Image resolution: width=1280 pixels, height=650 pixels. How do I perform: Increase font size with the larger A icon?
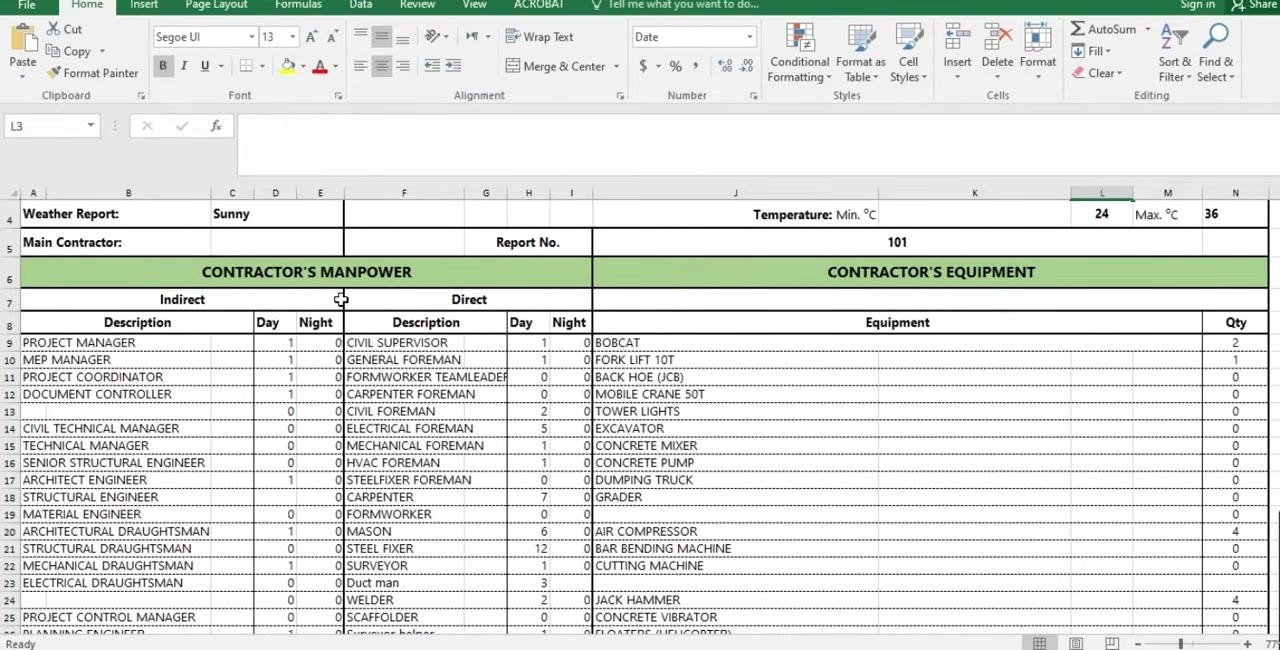(x=312, y=37)
